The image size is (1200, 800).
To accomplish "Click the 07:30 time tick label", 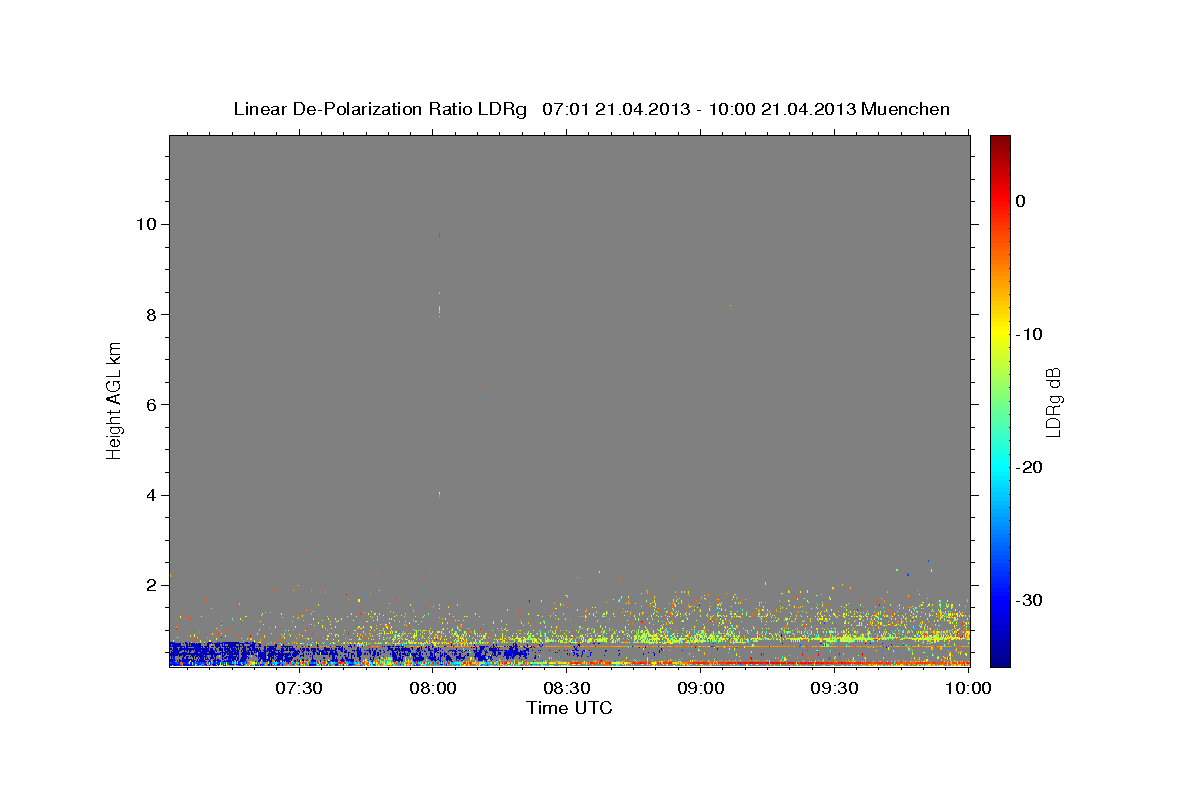I will [299, 688].
